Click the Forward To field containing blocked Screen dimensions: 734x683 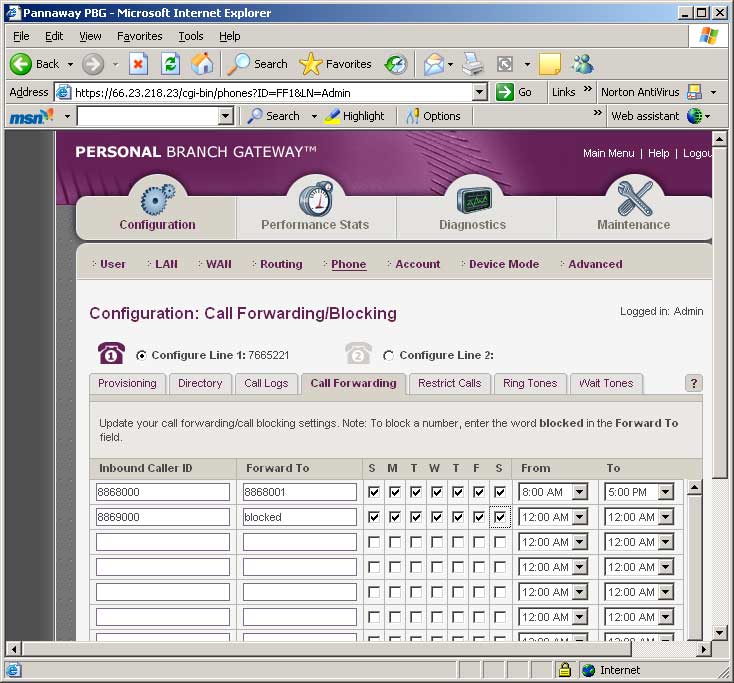pos(299,517)
